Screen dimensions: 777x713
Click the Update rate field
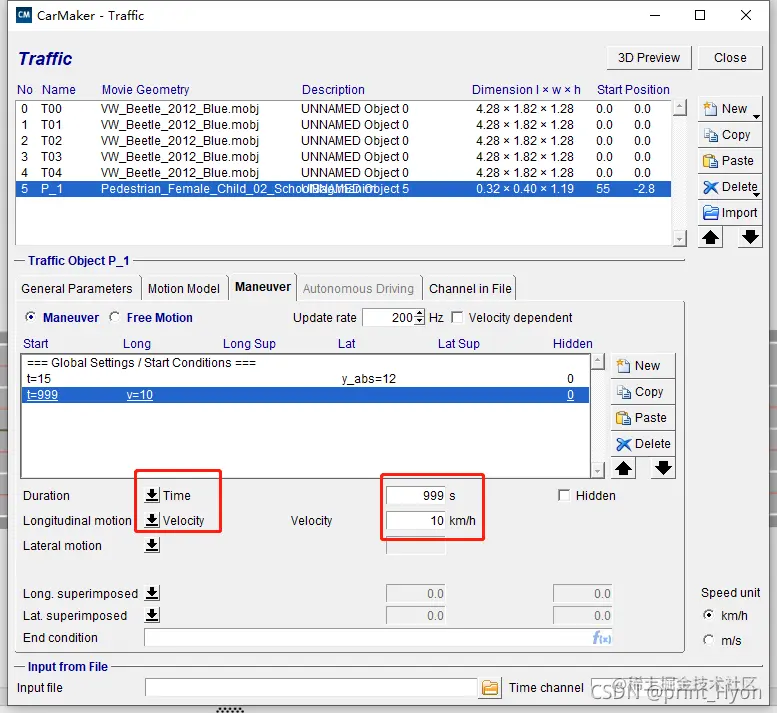point(388,318)
